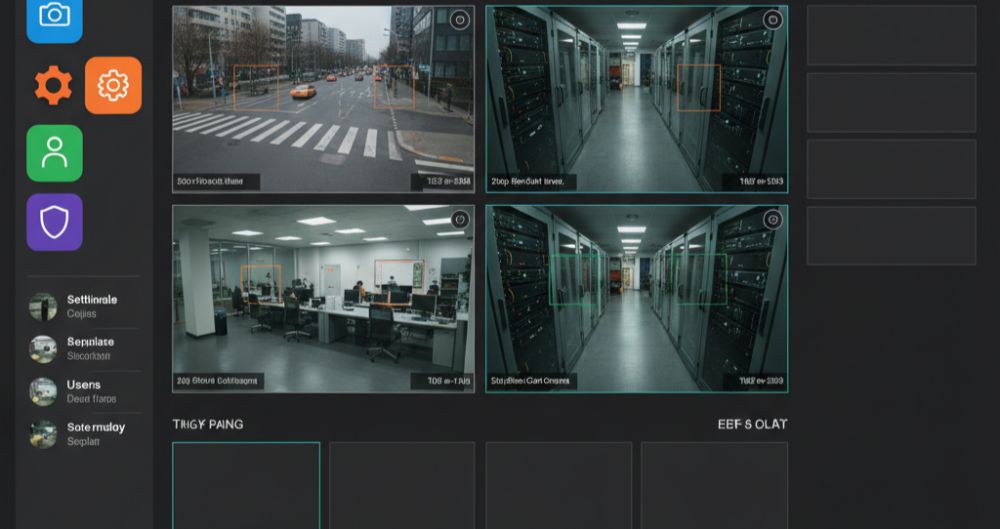
Task: Click the timestamp on the street feed
Action: [442, 182]
